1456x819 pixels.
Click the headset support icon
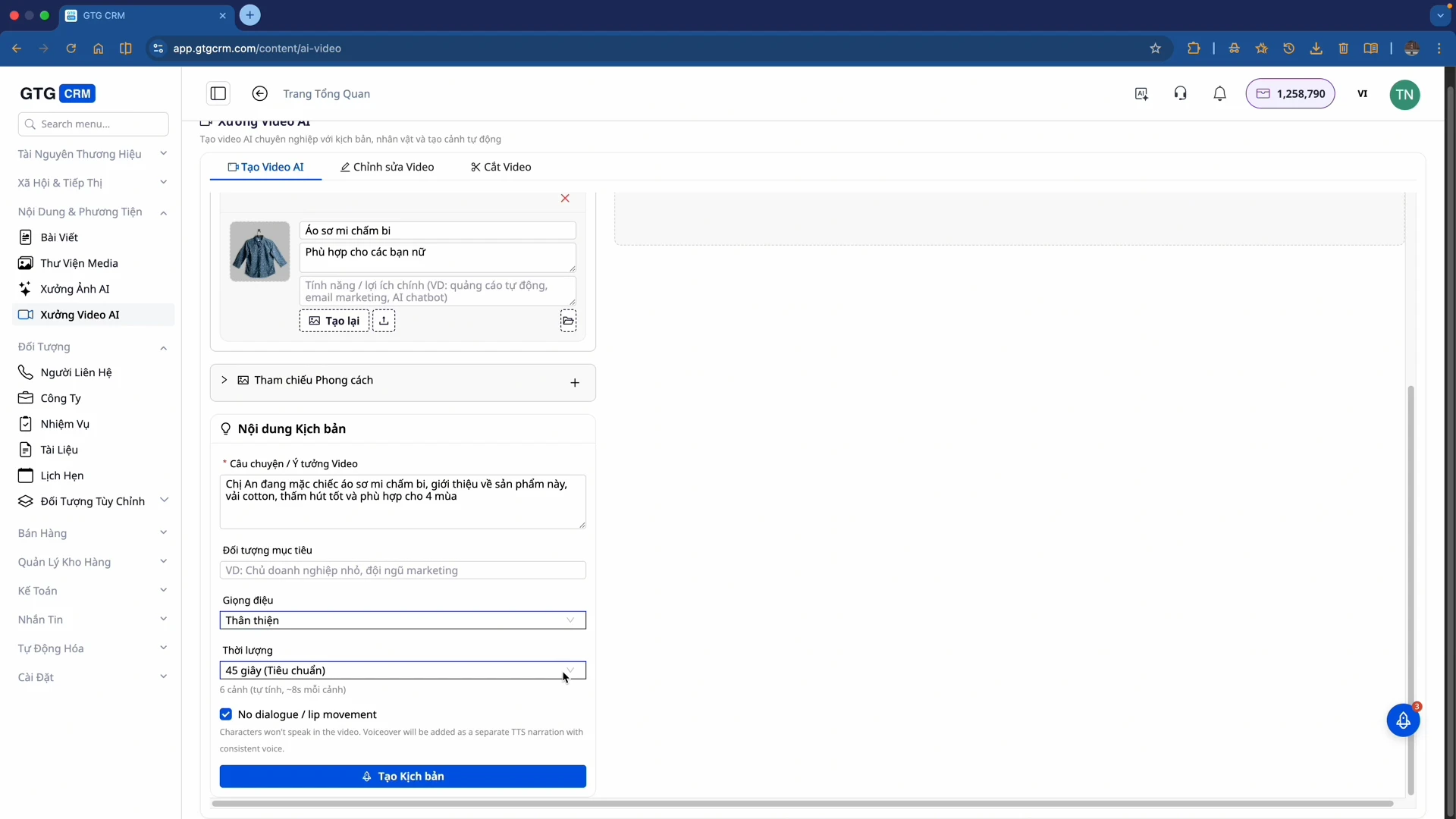(x=1180, y=93)
